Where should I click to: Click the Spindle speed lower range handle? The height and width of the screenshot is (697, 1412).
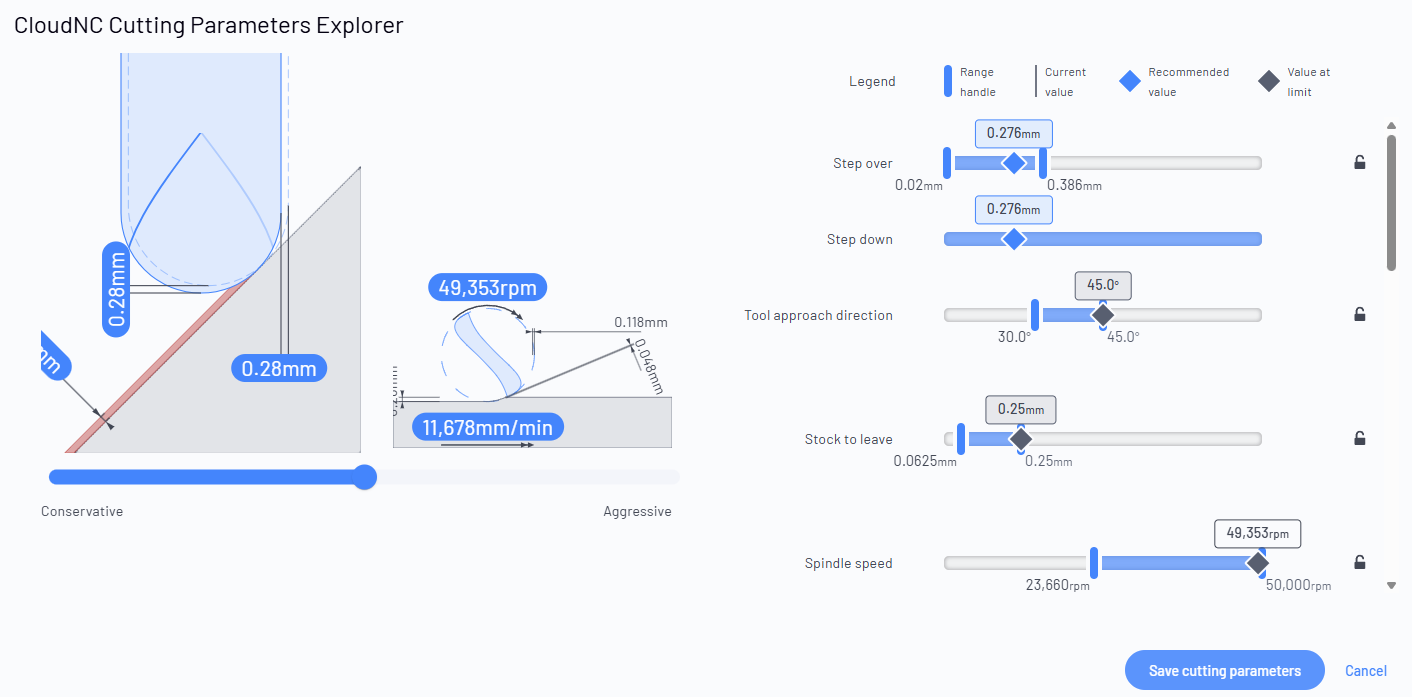pos(1095,563)
